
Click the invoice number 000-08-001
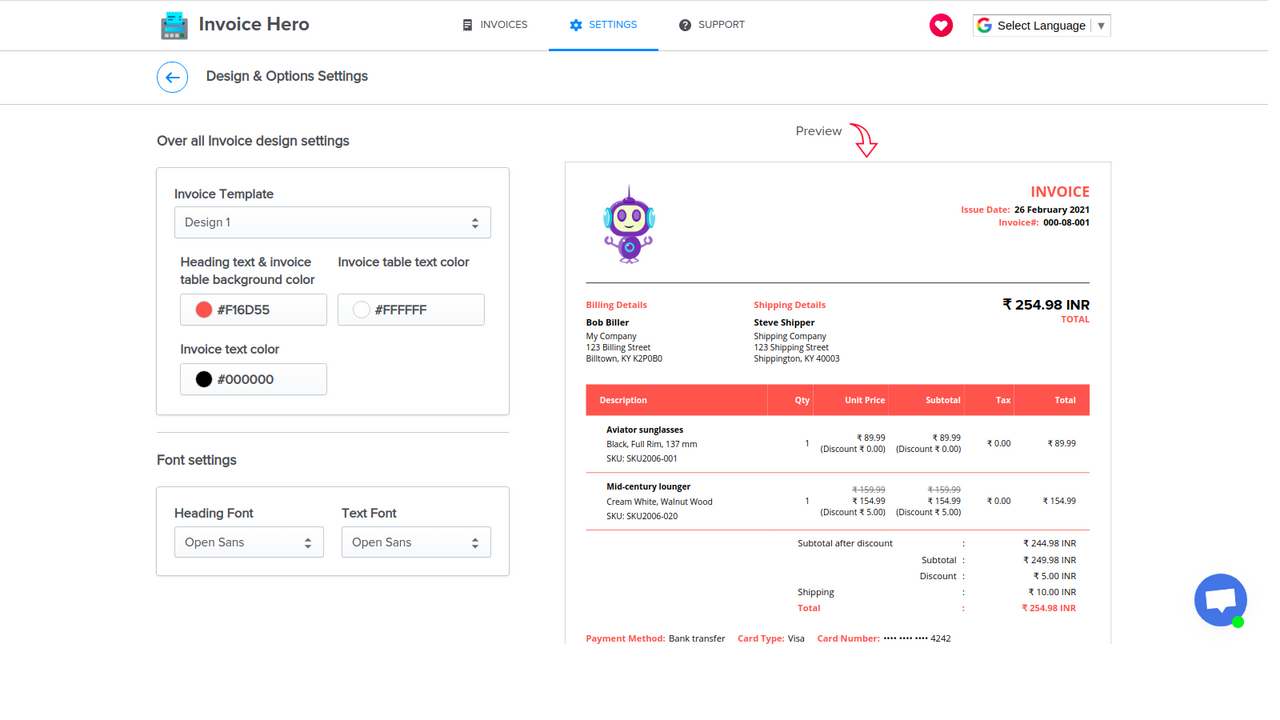1066,223
